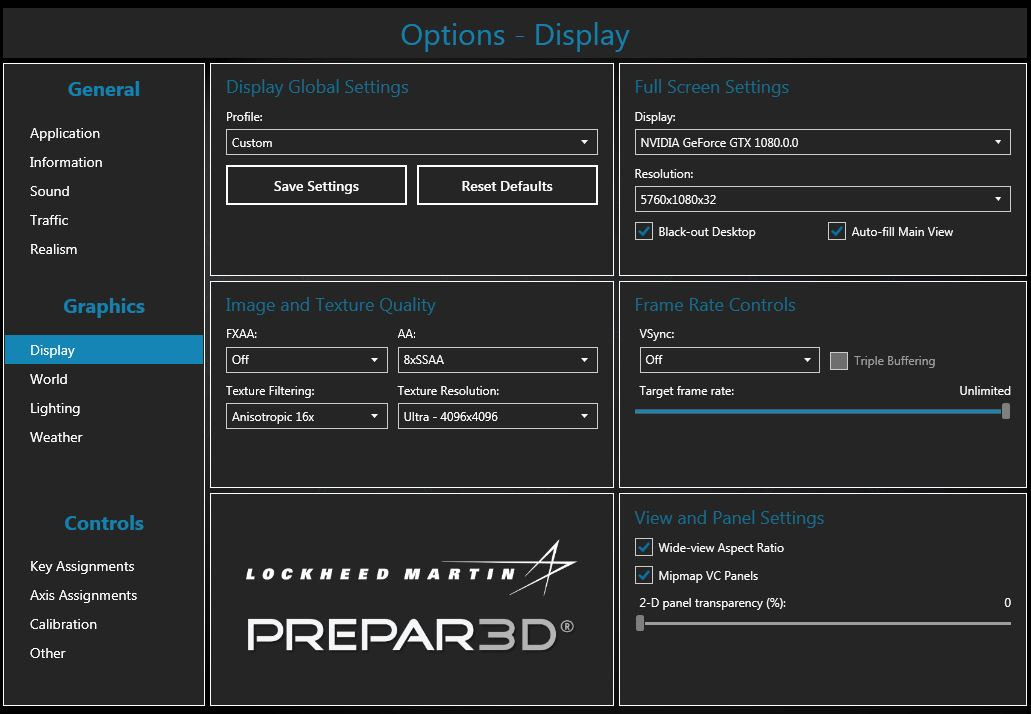Viewport: 1031px width, 714px height.
Task: Open the Texture Filtering dropdown
Action: tap(306, 416)
